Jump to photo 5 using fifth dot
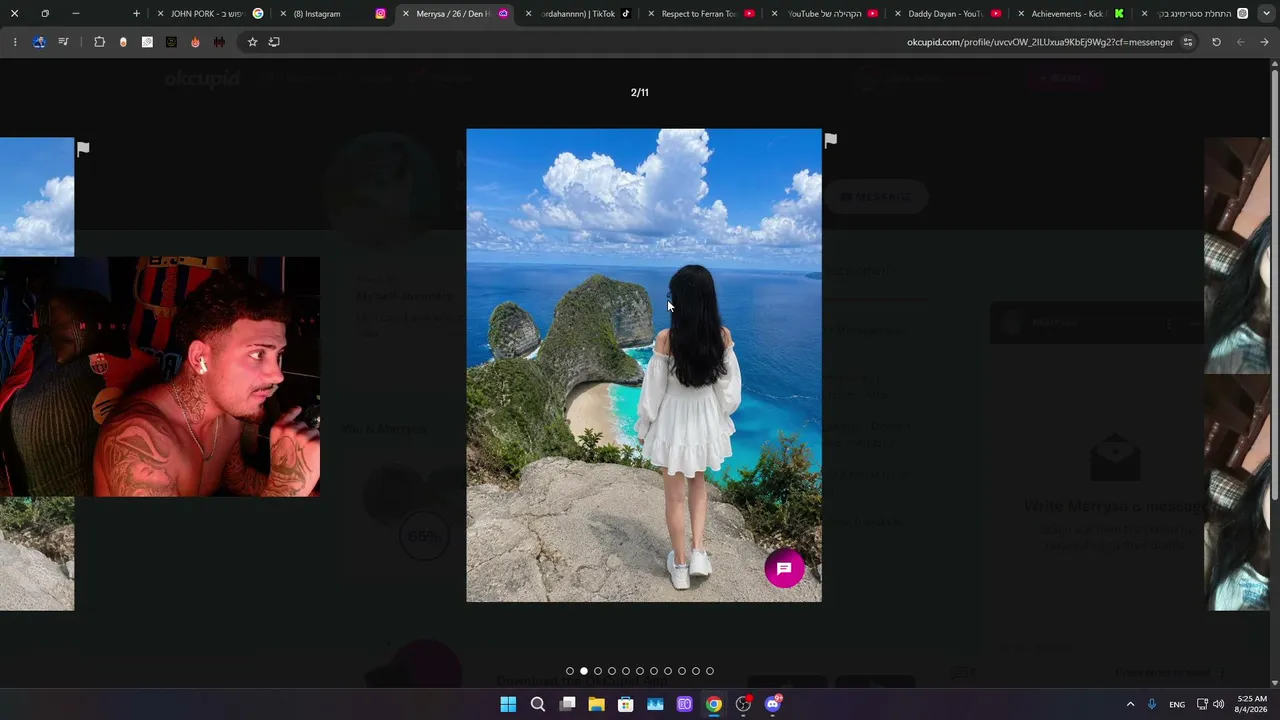Image resolution: width=1280 pixels, height=720 pixels. (x=626, y=671)
